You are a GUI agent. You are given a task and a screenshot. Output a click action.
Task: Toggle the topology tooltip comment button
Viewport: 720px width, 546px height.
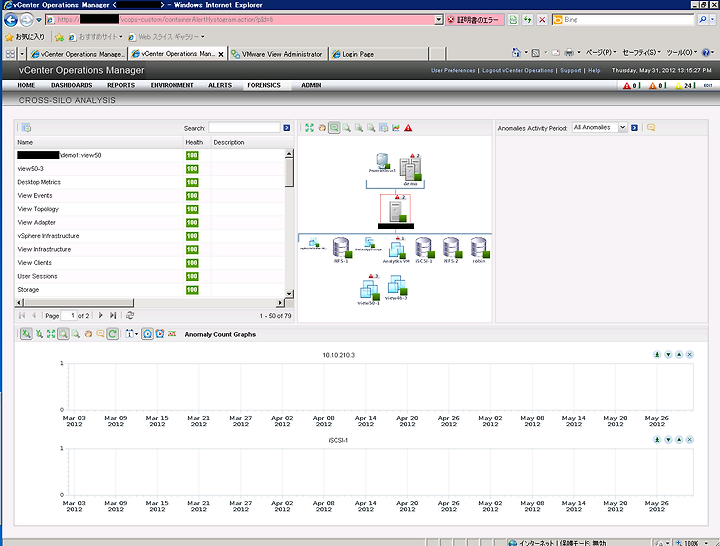334,128
